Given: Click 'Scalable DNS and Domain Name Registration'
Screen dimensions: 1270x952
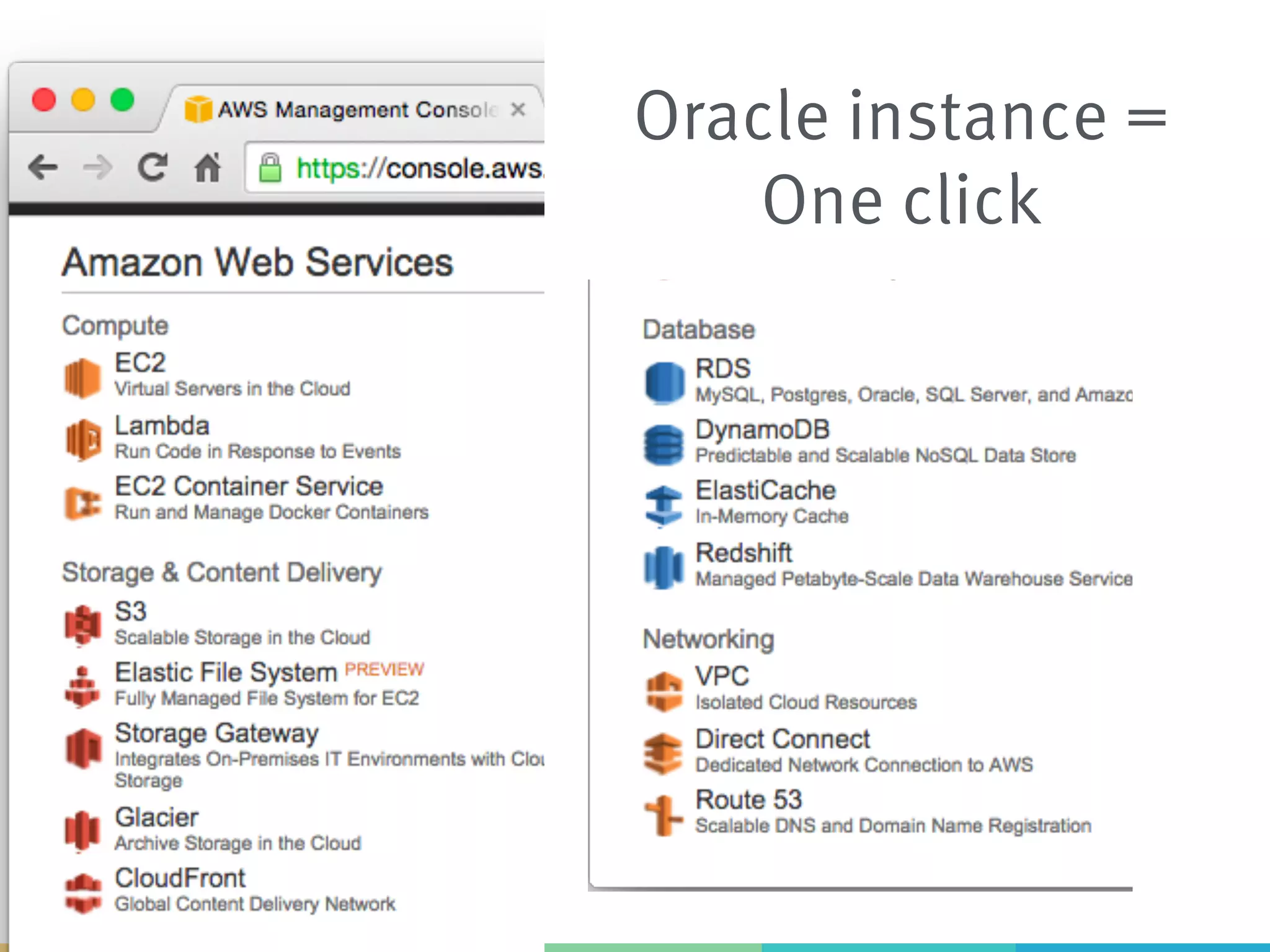Looking at the screenshot, I should (x=894, y=826).
